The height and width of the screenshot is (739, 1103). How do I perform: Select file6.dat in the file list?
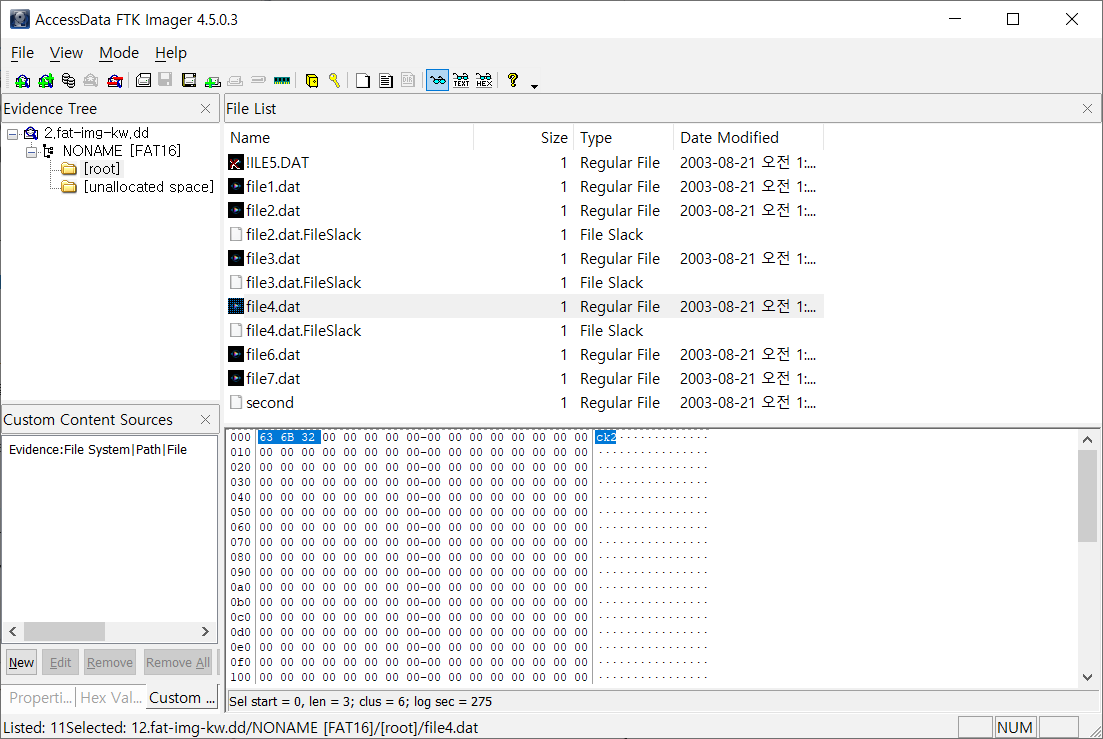pos(273,354)
